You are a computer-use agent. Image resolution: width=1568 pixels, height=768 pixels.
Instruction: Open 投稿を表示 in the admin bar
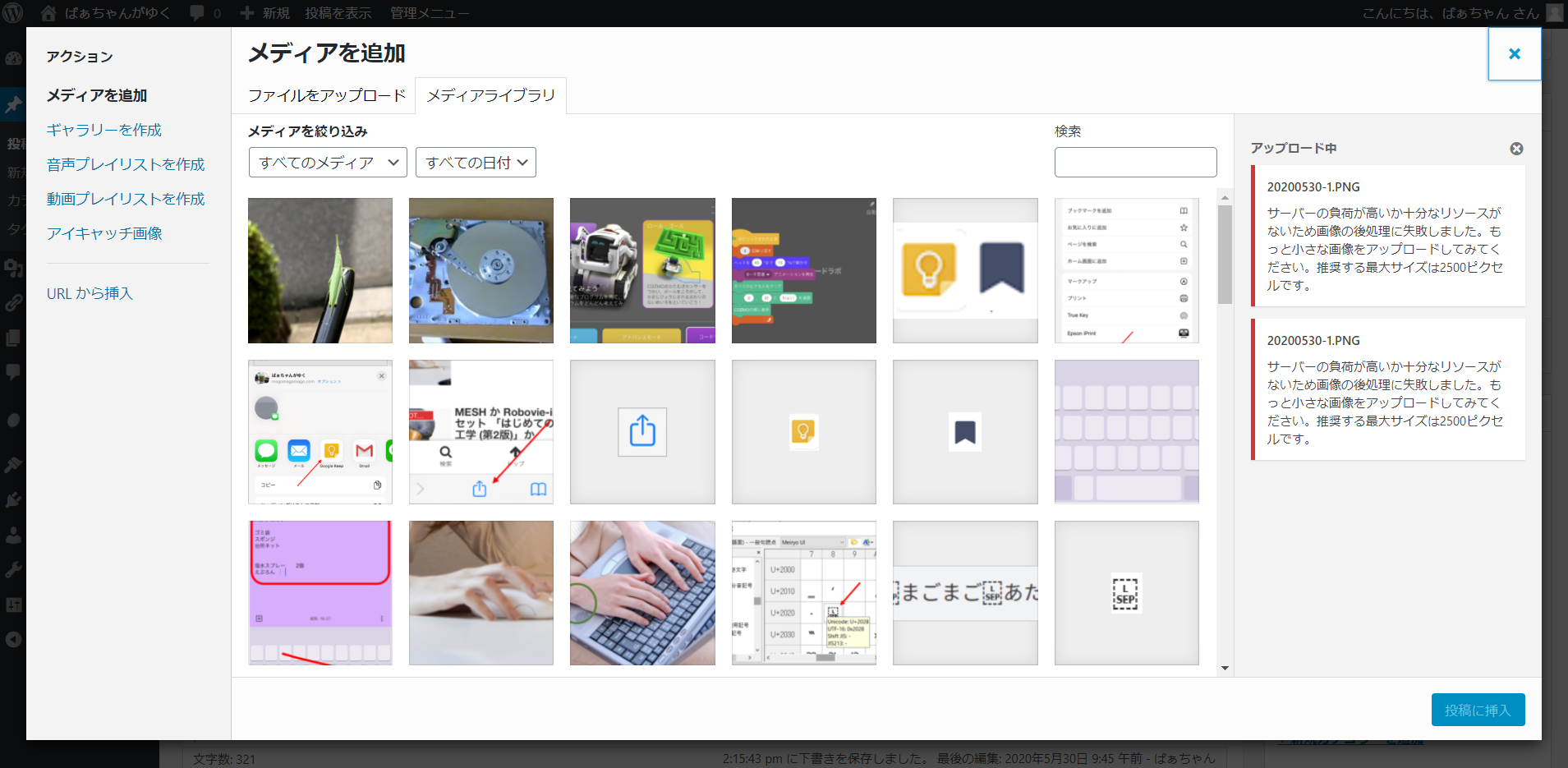338,13
